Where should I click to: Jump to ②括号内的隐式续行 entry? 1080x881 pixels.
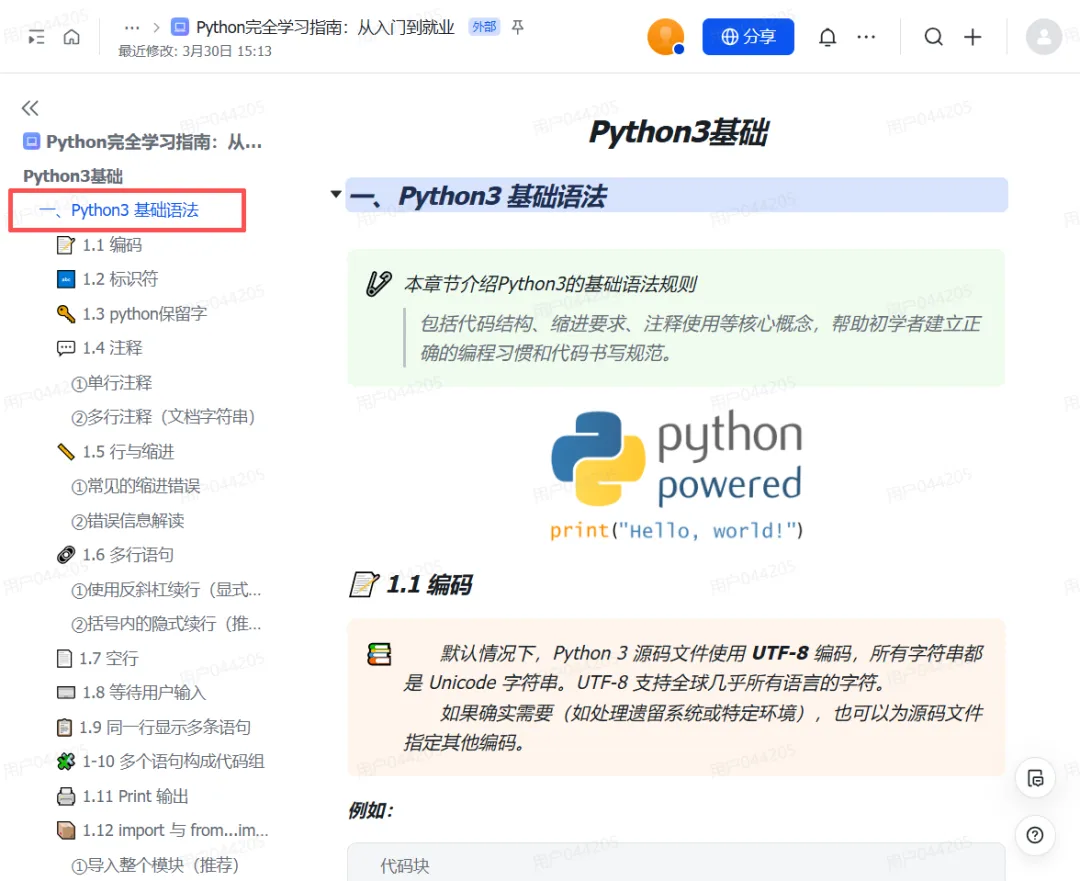(x=166, y=624)
